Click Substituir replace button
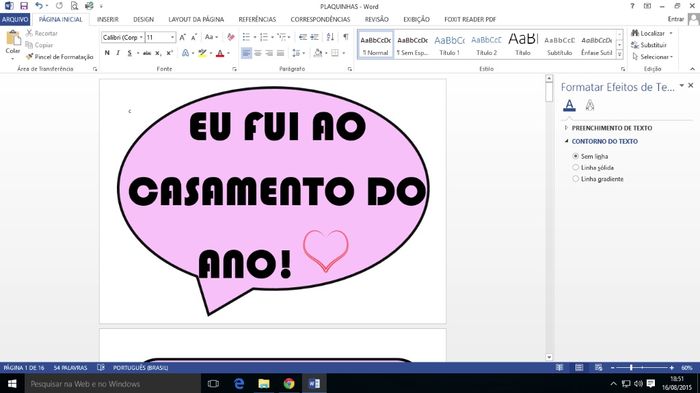This screenshot has width=700, height=393. [649, 45]
